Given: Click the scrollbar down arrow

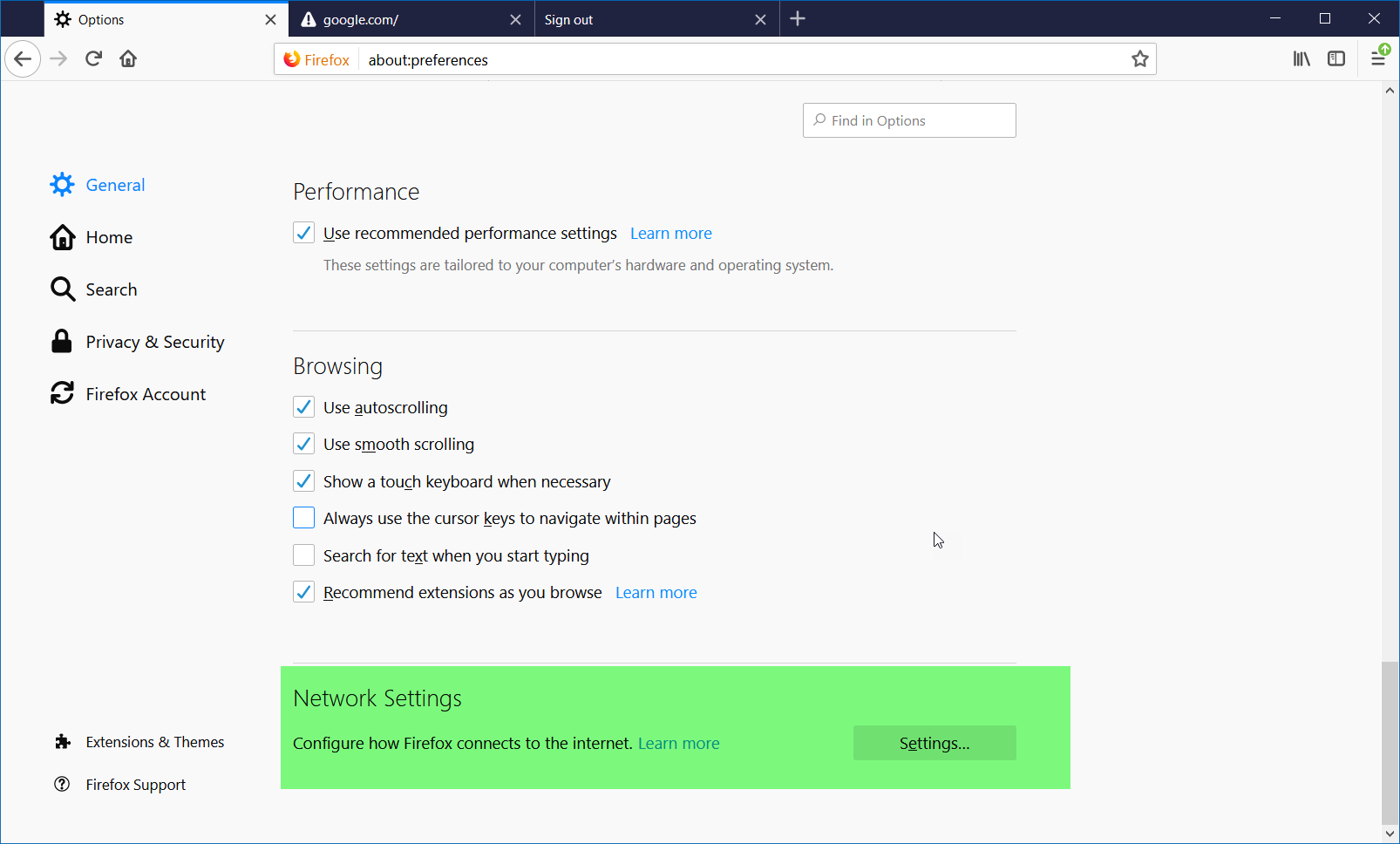Looking at the screenshot, I should [x=1390, y=834].
